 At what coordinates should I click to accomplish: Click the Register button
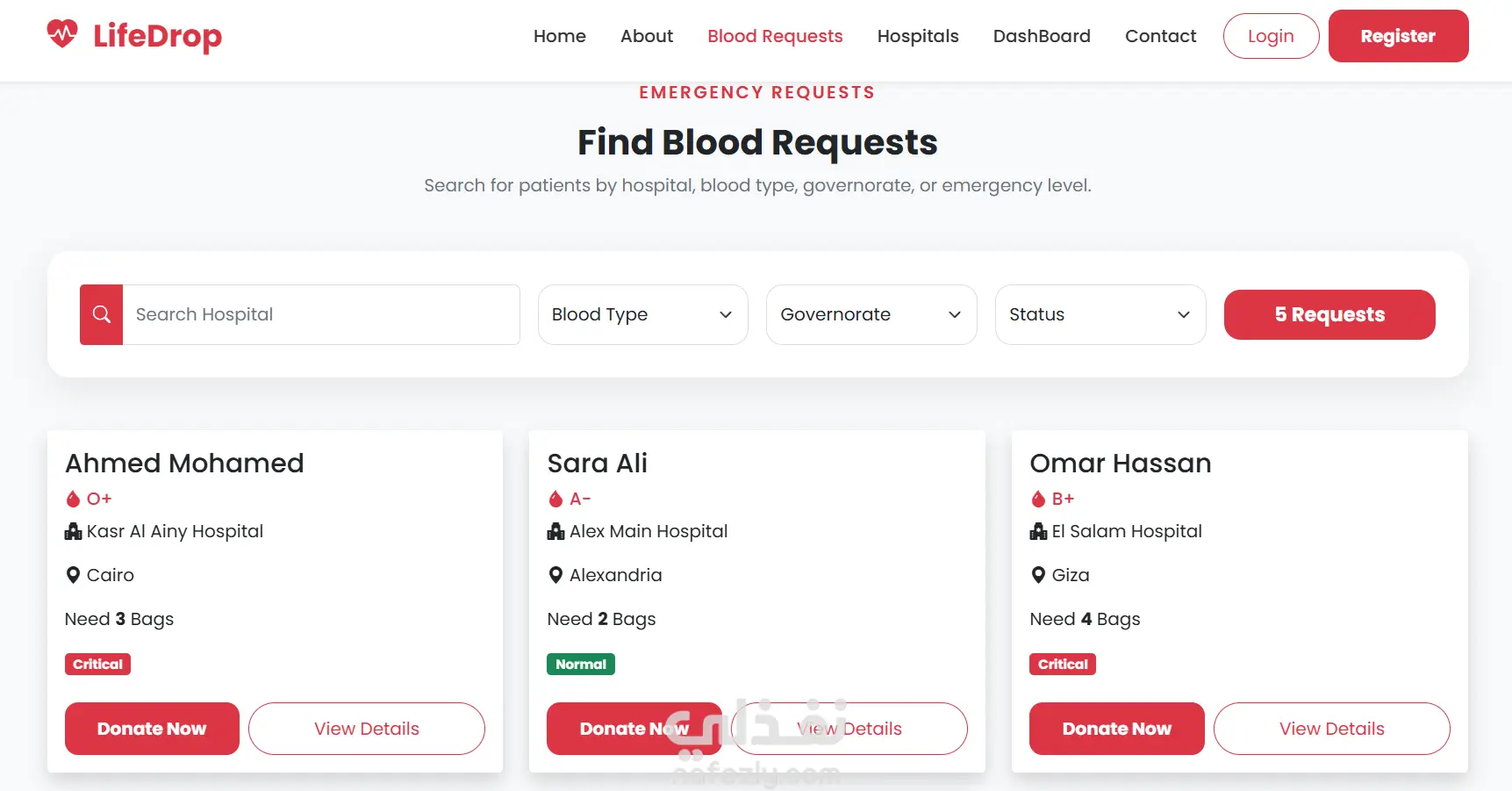click(x=1398, y=36)
